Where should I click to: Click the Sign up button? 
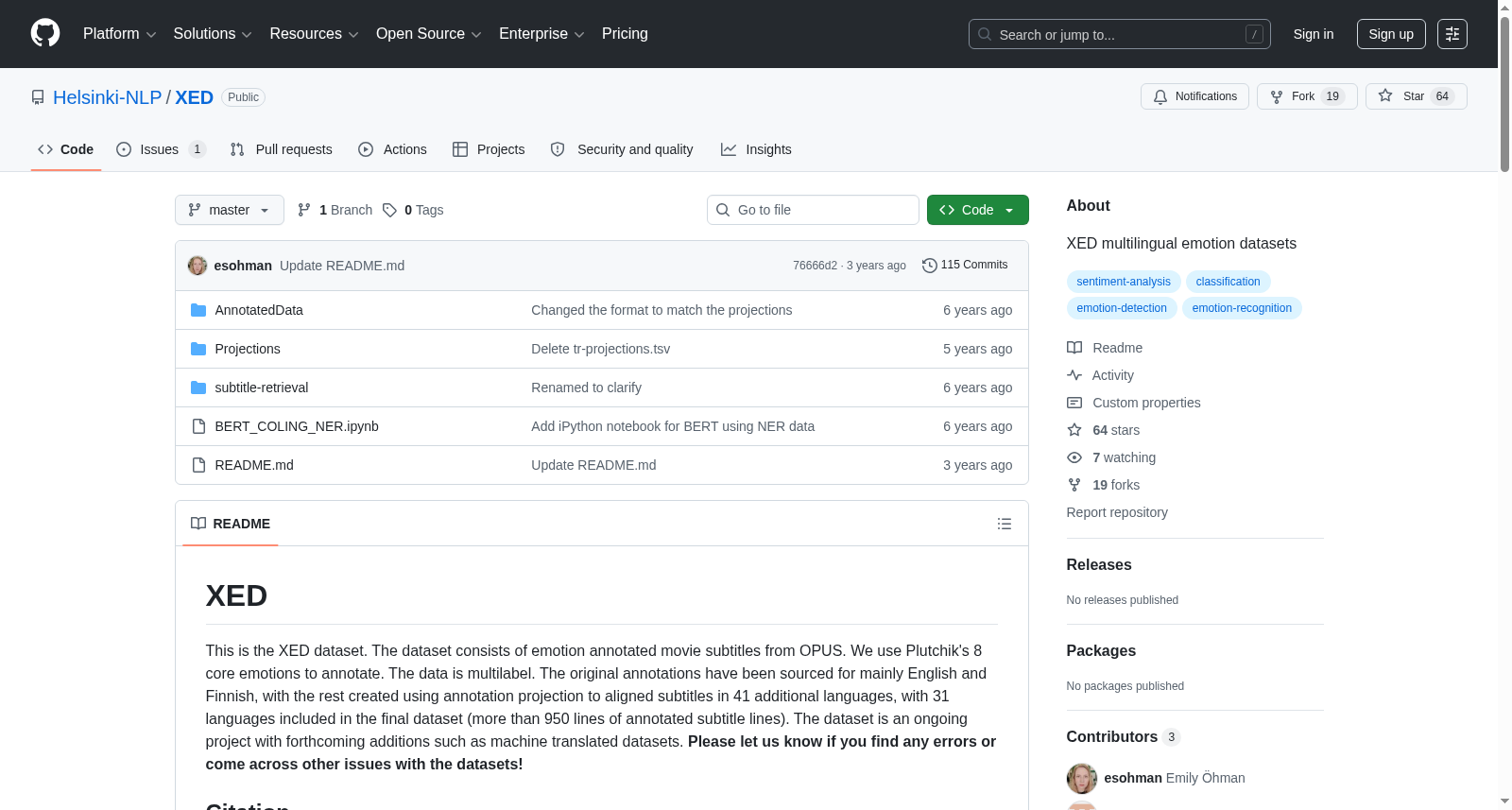pos(1391,34)
